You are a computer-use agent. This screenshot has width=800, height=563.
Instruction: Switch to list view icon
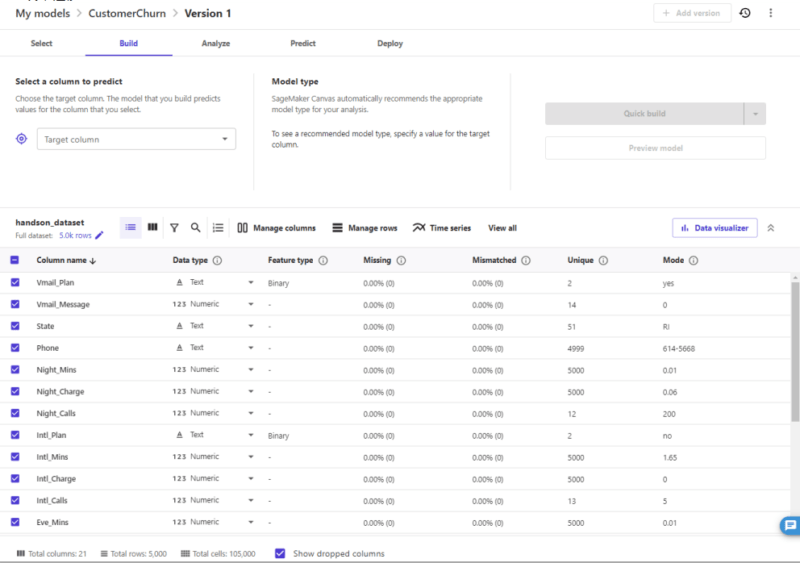131,228
